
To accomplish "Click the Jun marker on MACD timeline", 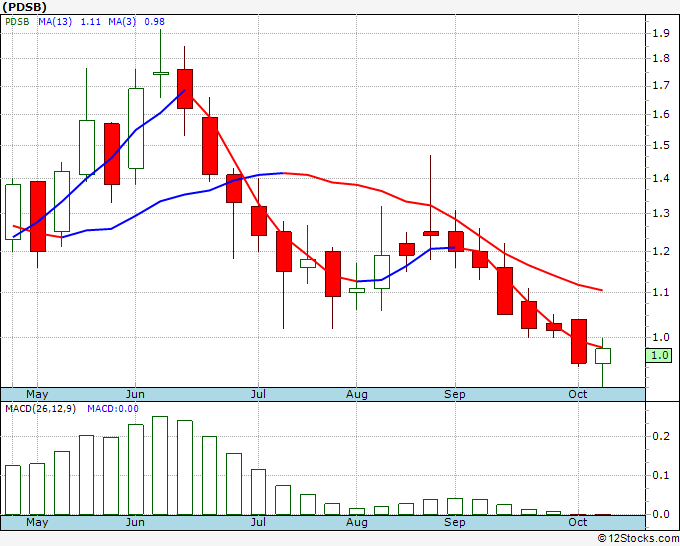I will pyautogui.click(x=135, y=522).
